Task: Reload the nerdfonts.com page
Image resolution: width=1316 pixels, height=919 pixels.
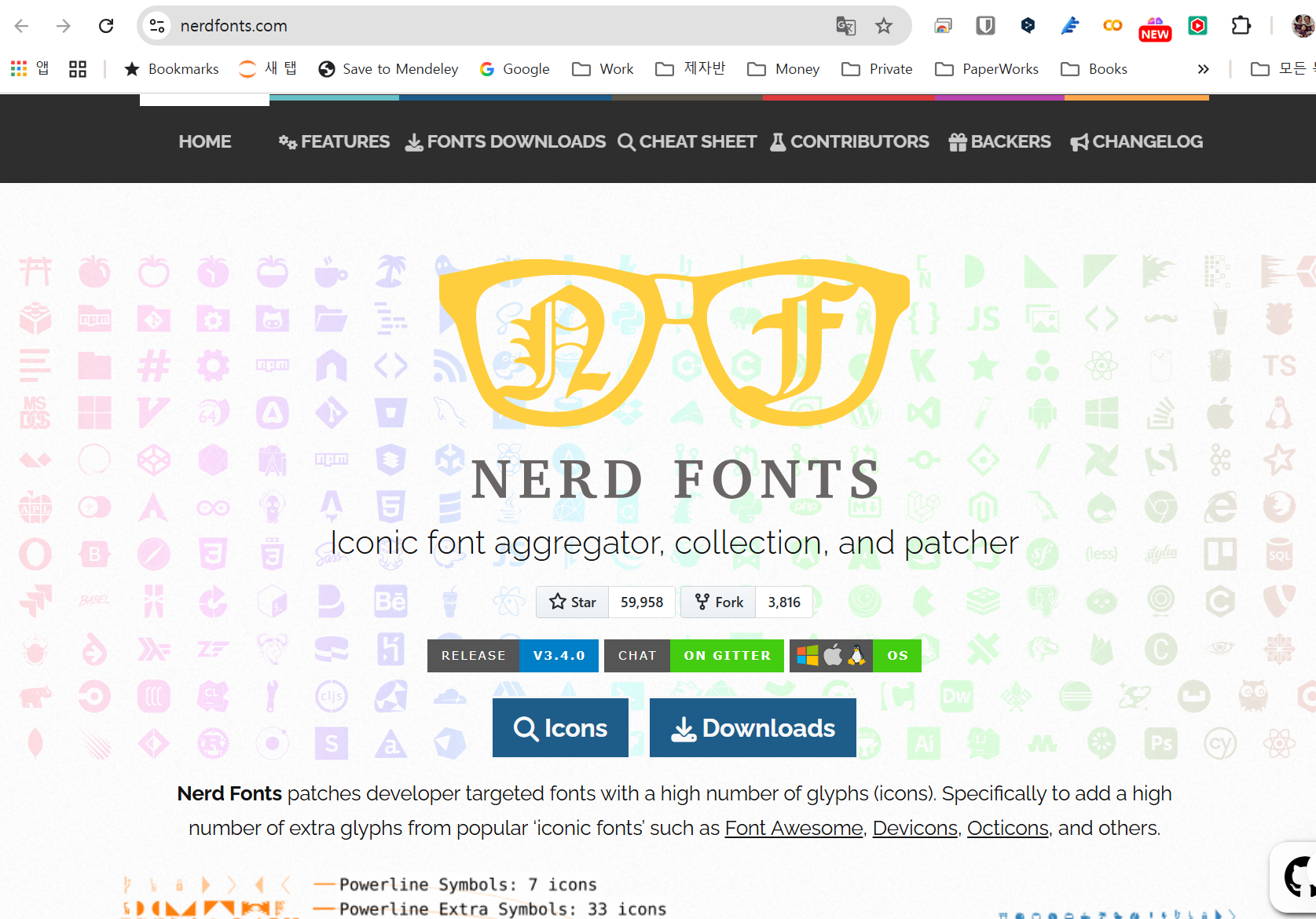Action: (x=106, y=26)
